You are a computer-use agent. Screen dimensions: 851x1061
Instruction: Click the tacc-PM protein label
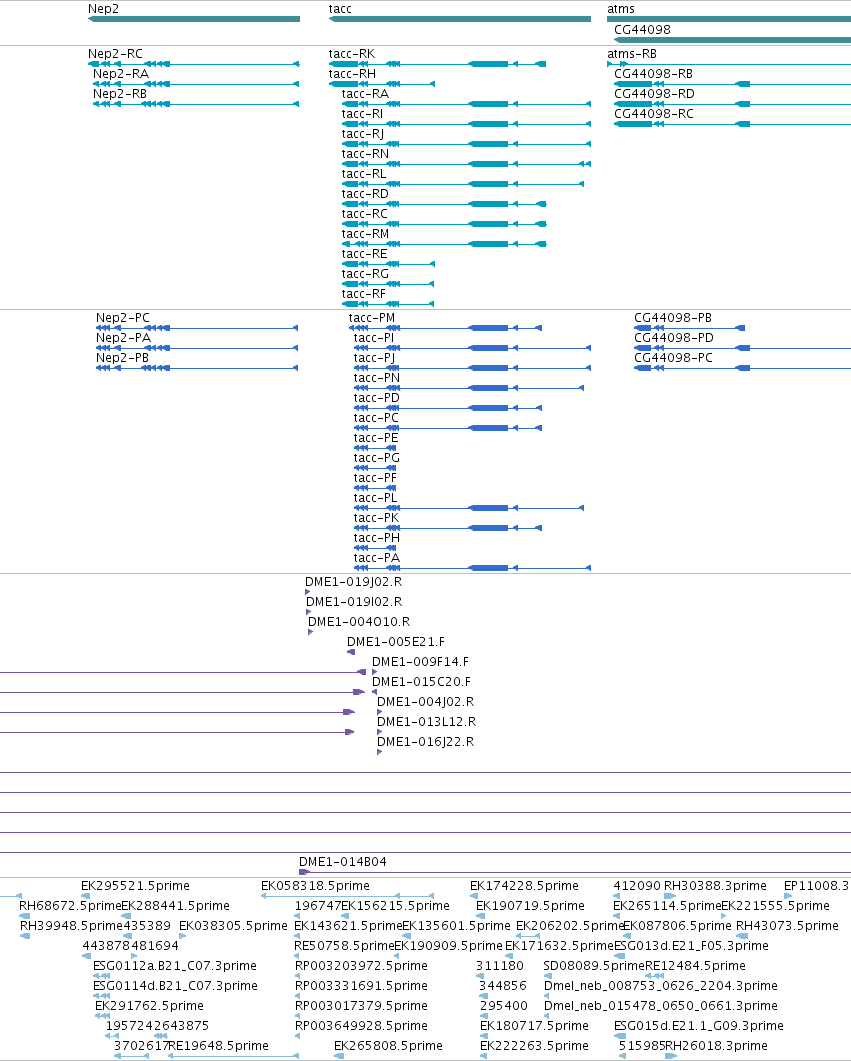point(371,317)
